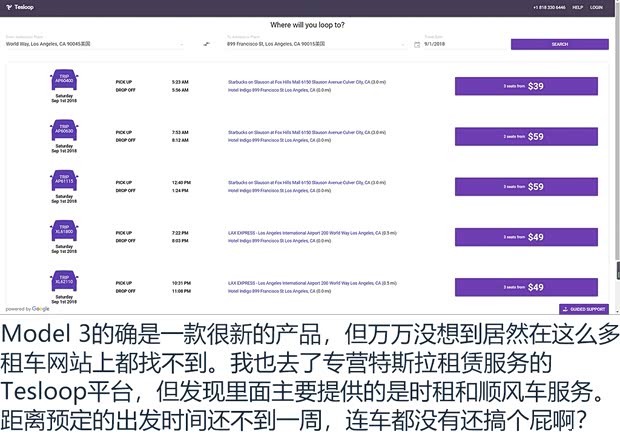This screenshot has width=620, height=446.
Task: Swap origin and destination with arrows icon
Action: (206, 44)
